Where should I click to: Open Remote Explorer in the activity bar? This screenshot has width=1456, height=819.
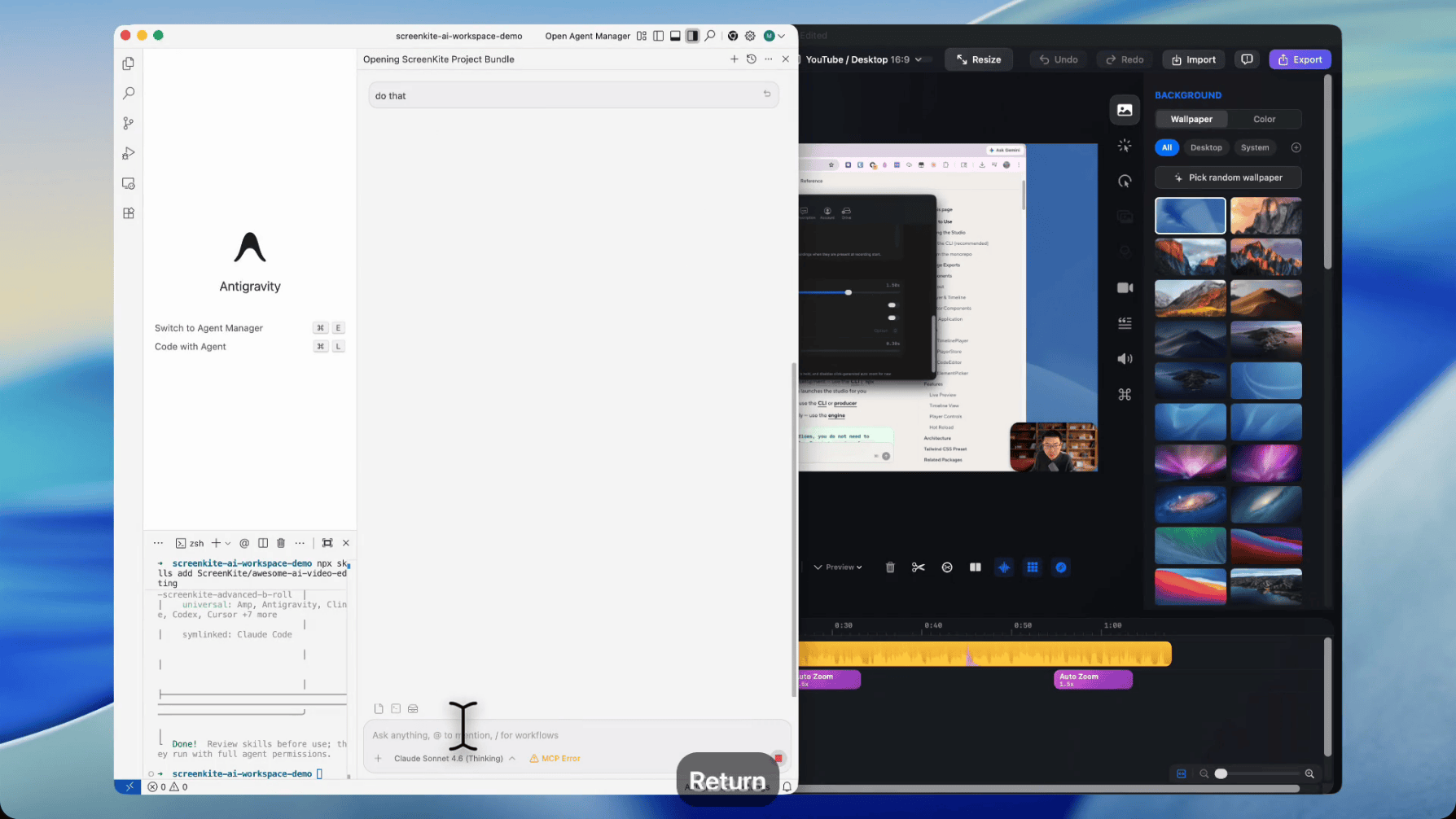pos(128,183)
